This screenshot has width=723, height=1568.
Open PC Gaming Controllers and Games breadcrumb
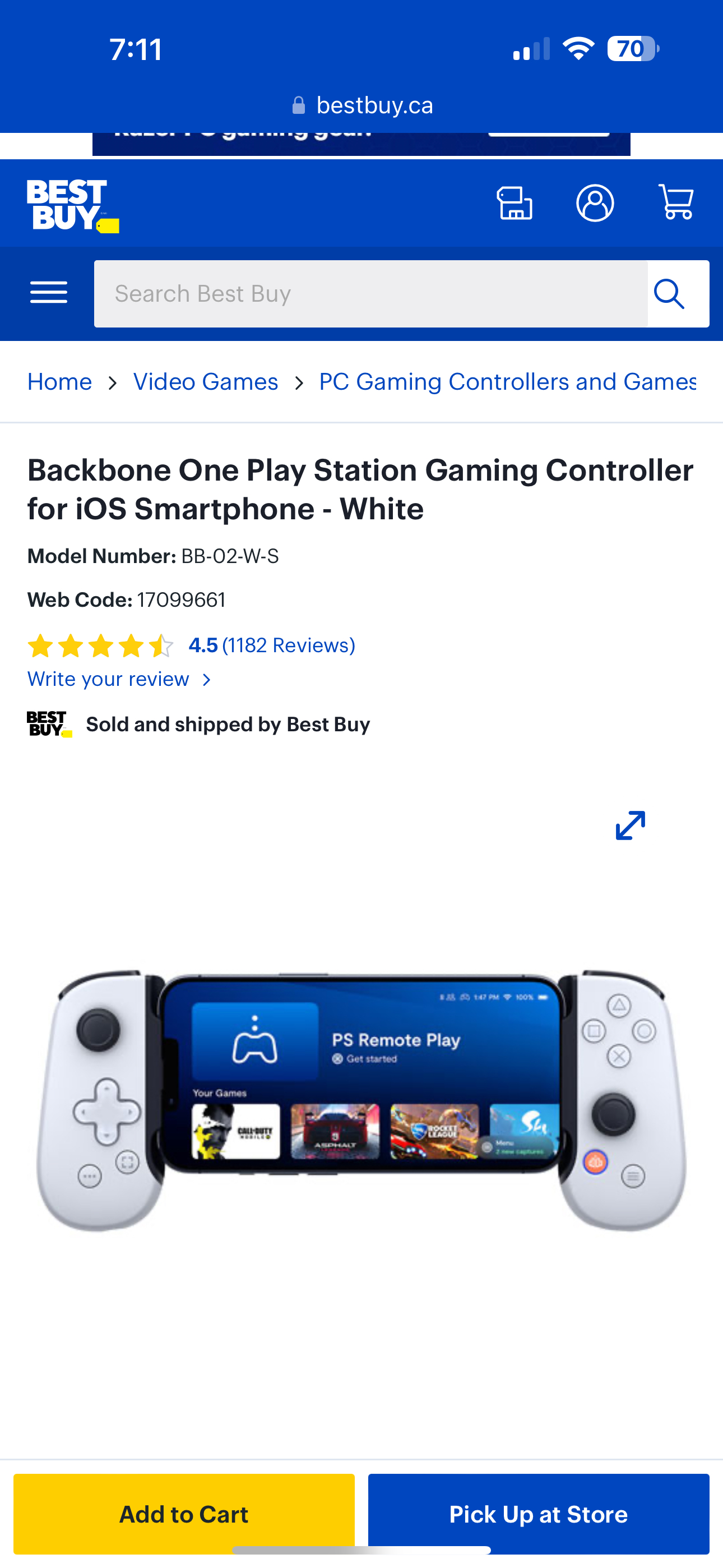[x=508, y=382]
